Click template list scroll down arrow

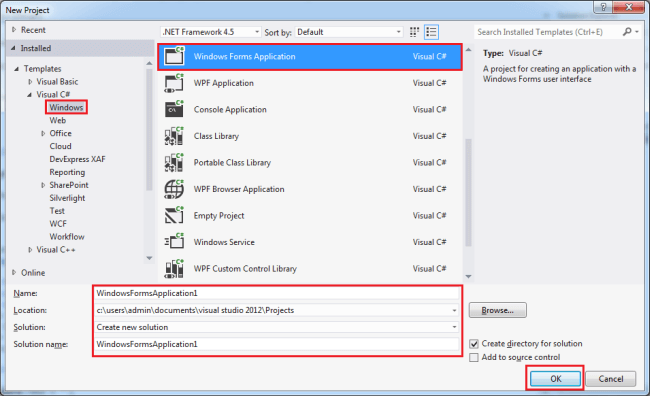tap(468, 277)
